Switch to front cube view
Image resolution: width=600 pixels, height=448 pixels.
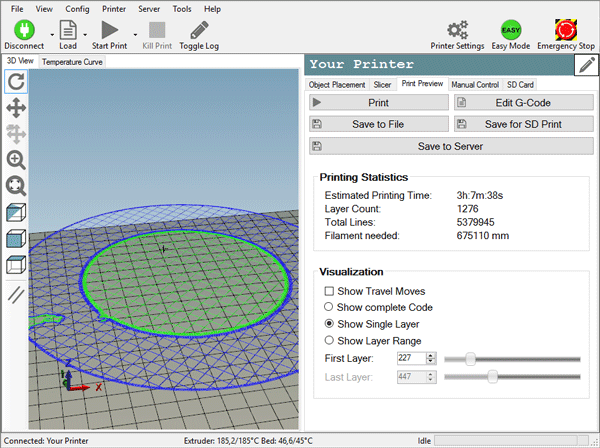point(16,239)
